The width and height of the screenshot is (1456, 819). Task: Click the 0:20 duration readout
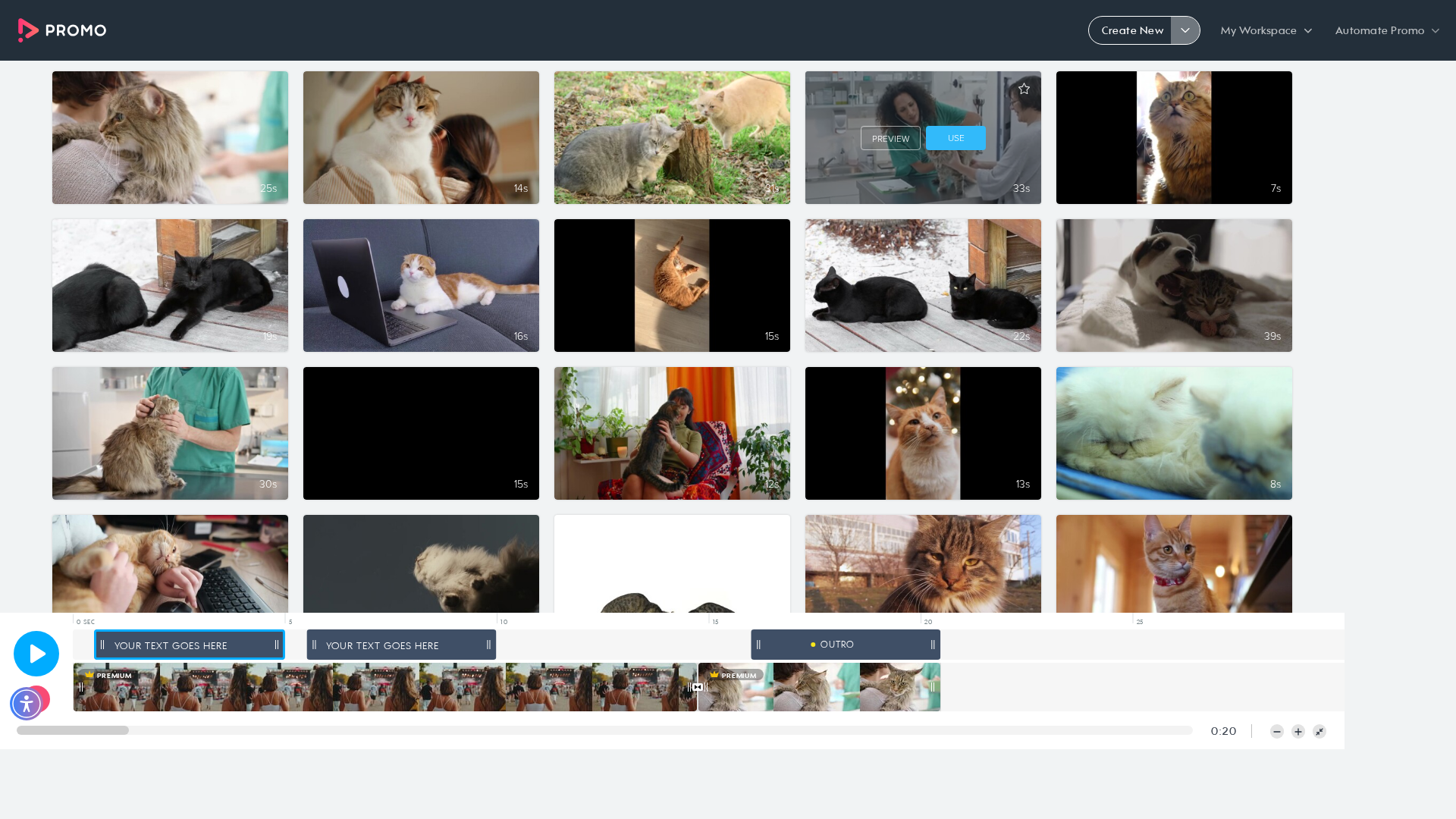(x=1223, y=731)
